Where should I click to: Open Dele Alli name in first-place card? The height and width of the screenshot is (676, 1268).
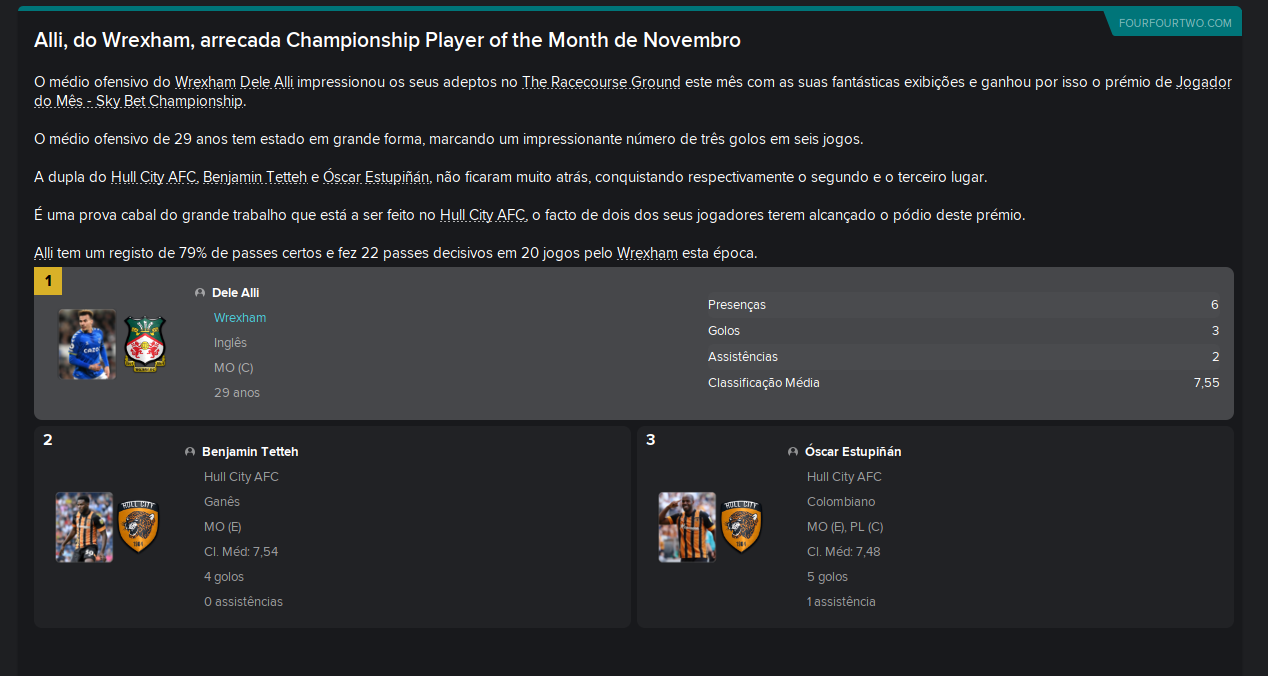click(x=235, y=293)
